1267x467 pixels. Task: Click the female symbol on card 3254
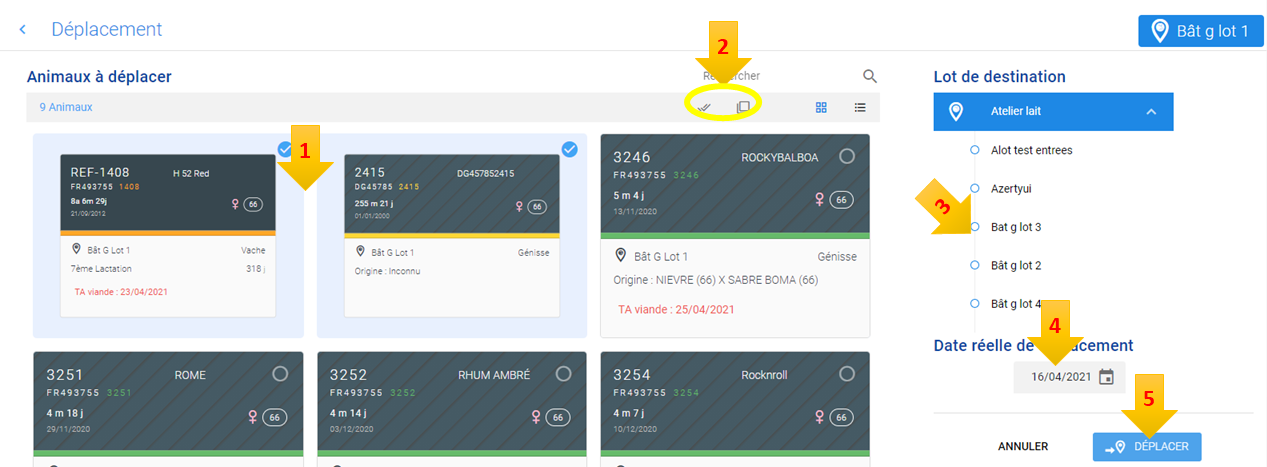820,417
